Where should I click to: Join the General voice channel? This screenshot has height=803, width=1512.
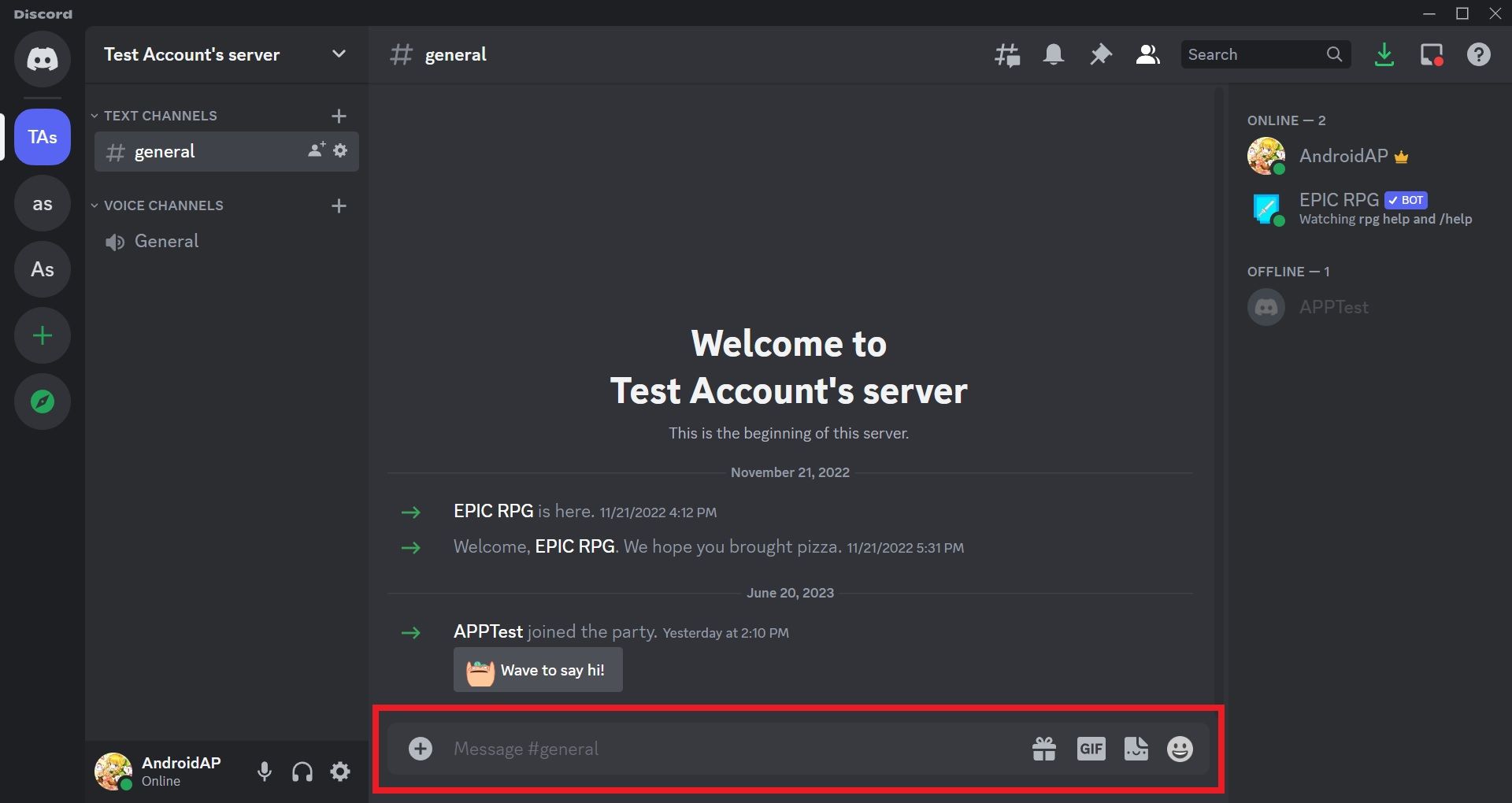(166, 241)
